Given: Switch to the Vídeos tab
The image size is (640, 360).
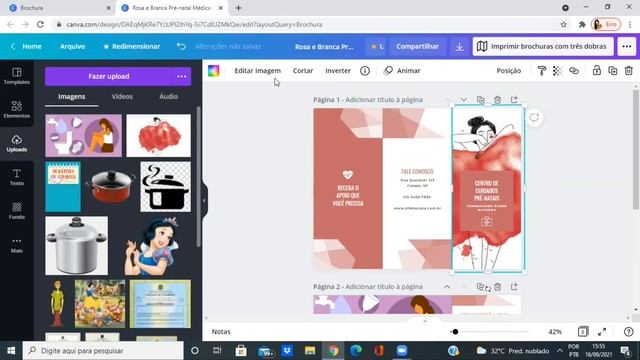Looking at the screenshot, I should click(122, 97).
